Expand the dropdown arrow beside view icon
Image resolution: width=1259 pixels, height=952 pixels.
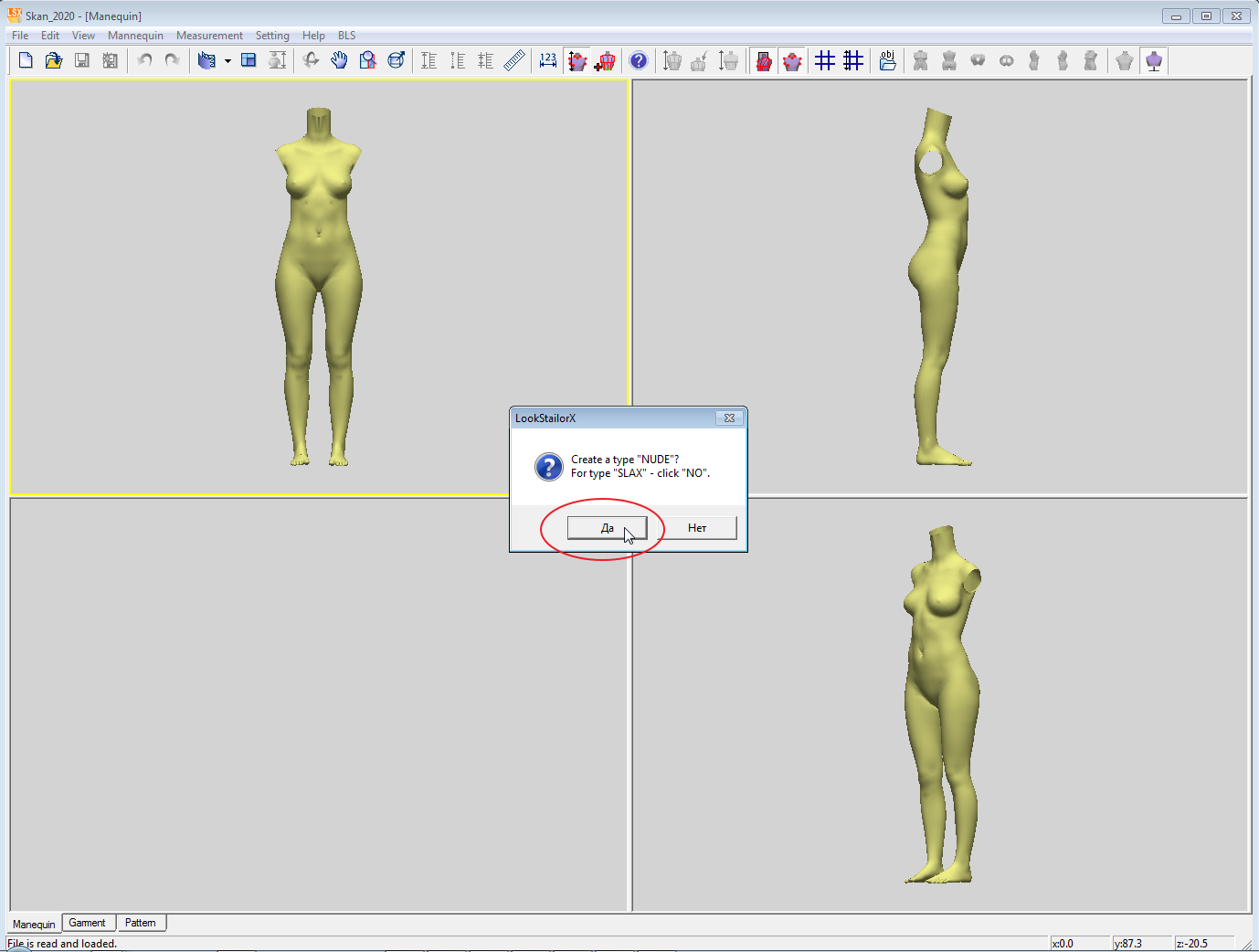227,61
